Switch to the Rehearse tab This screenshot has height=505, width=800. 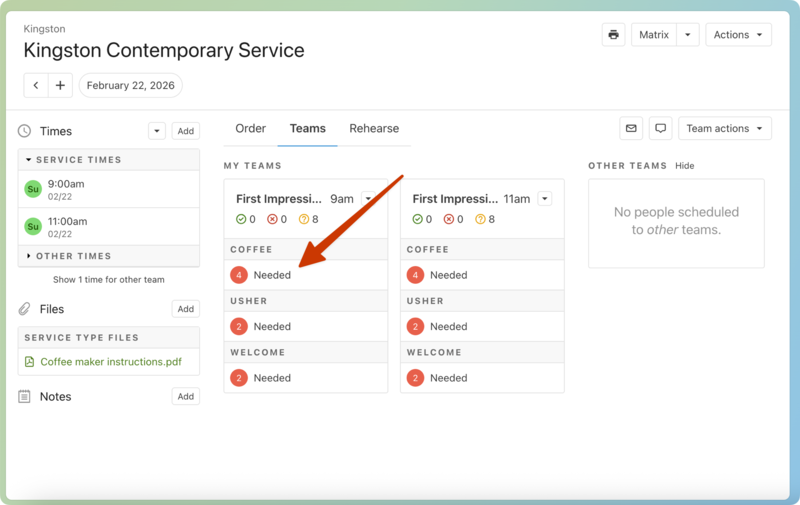pyautogui.click(x=374, y=129)
